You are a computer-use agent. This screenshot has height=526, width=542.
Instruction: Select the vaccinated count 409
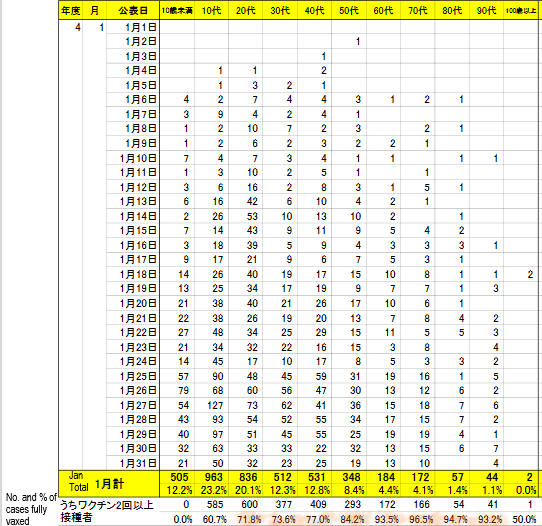[x=318, y=505]
